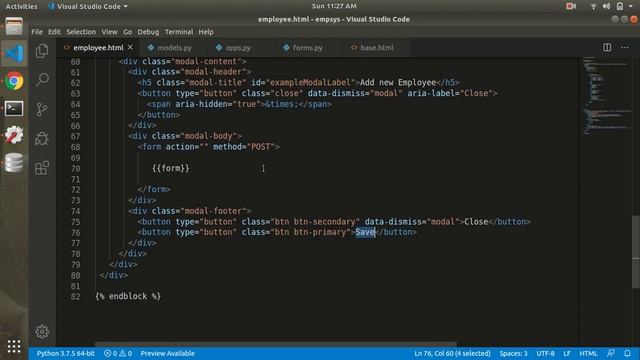Open the Debug menu
This screenshot has height=360, width=640.
tap(148, 32)
